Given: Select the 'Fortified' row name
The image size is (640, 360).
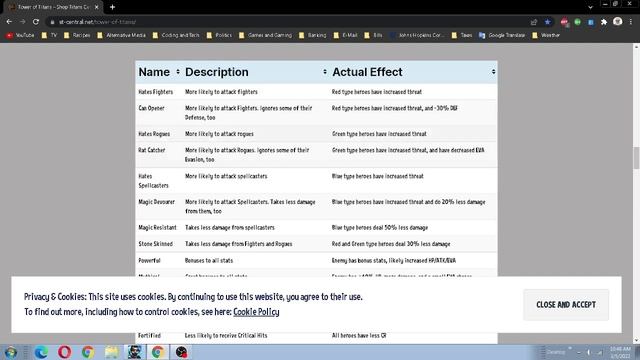Looking at the screenshot, I should (149, 336).
